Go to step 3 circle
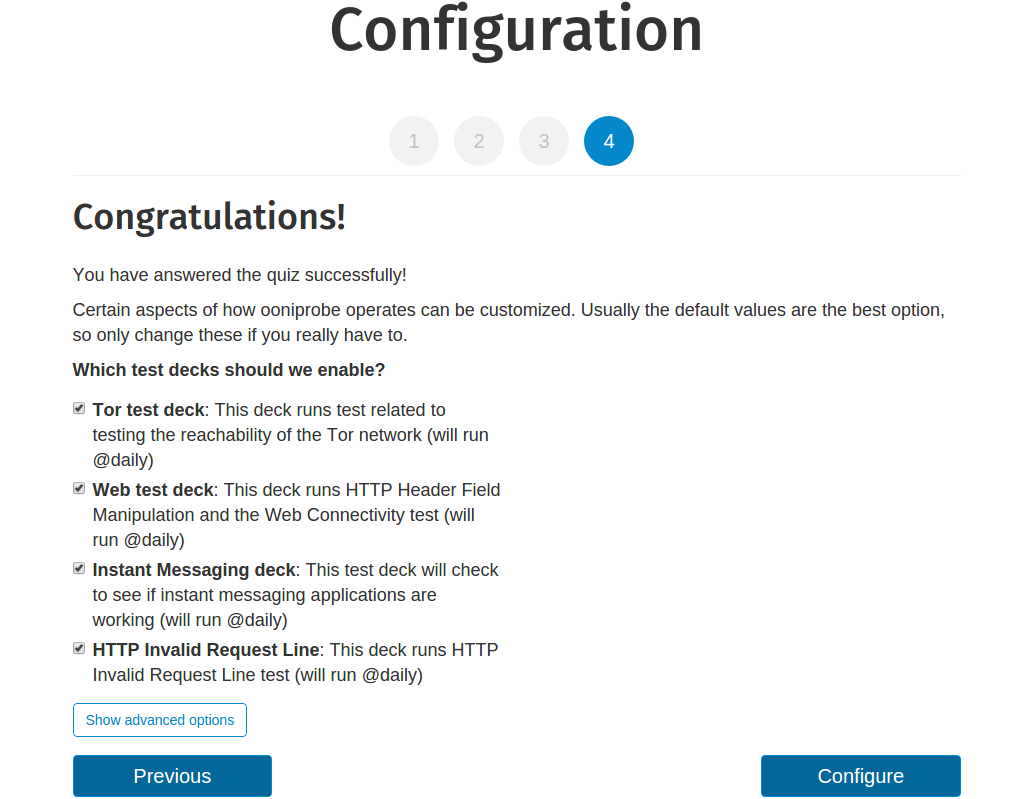Image resolution: width=1020 pixels, height=799 pixels. pyautogui.click(x=544, y=141)
